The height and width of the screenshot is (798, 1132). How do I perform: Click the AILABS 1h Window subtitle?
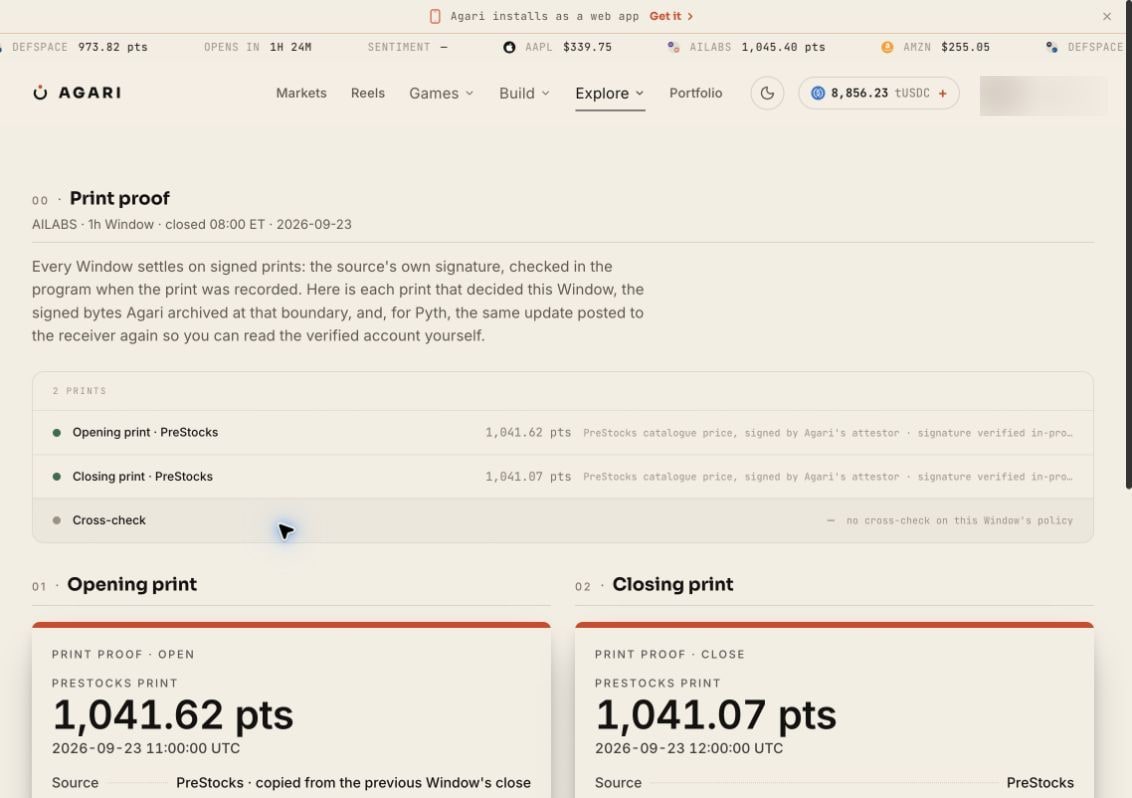[191, 225]
